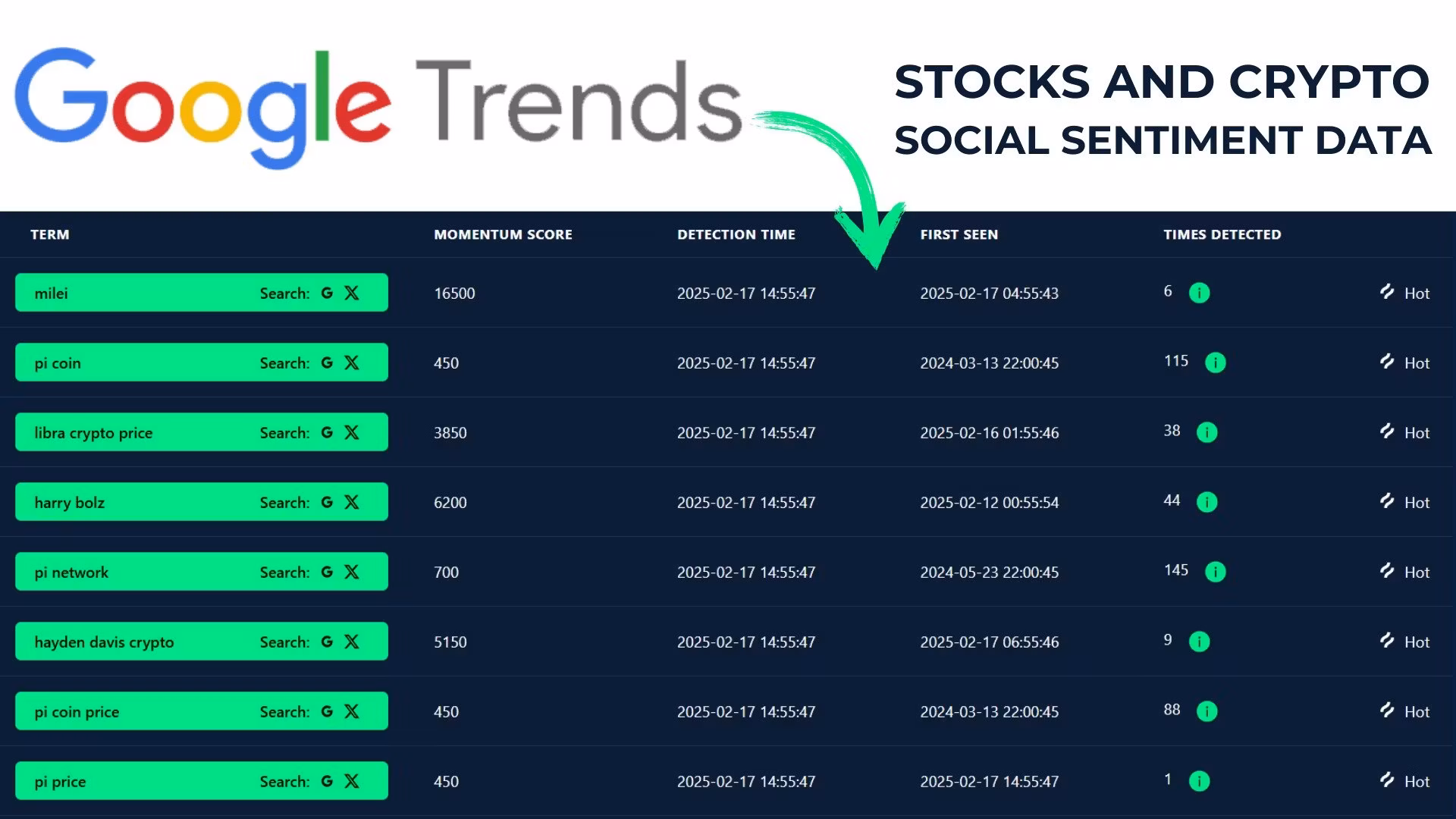The height and width of the screenshot is (819, 1456).
Task: Search harry bolz on X
Action: (x=352, y=502)
